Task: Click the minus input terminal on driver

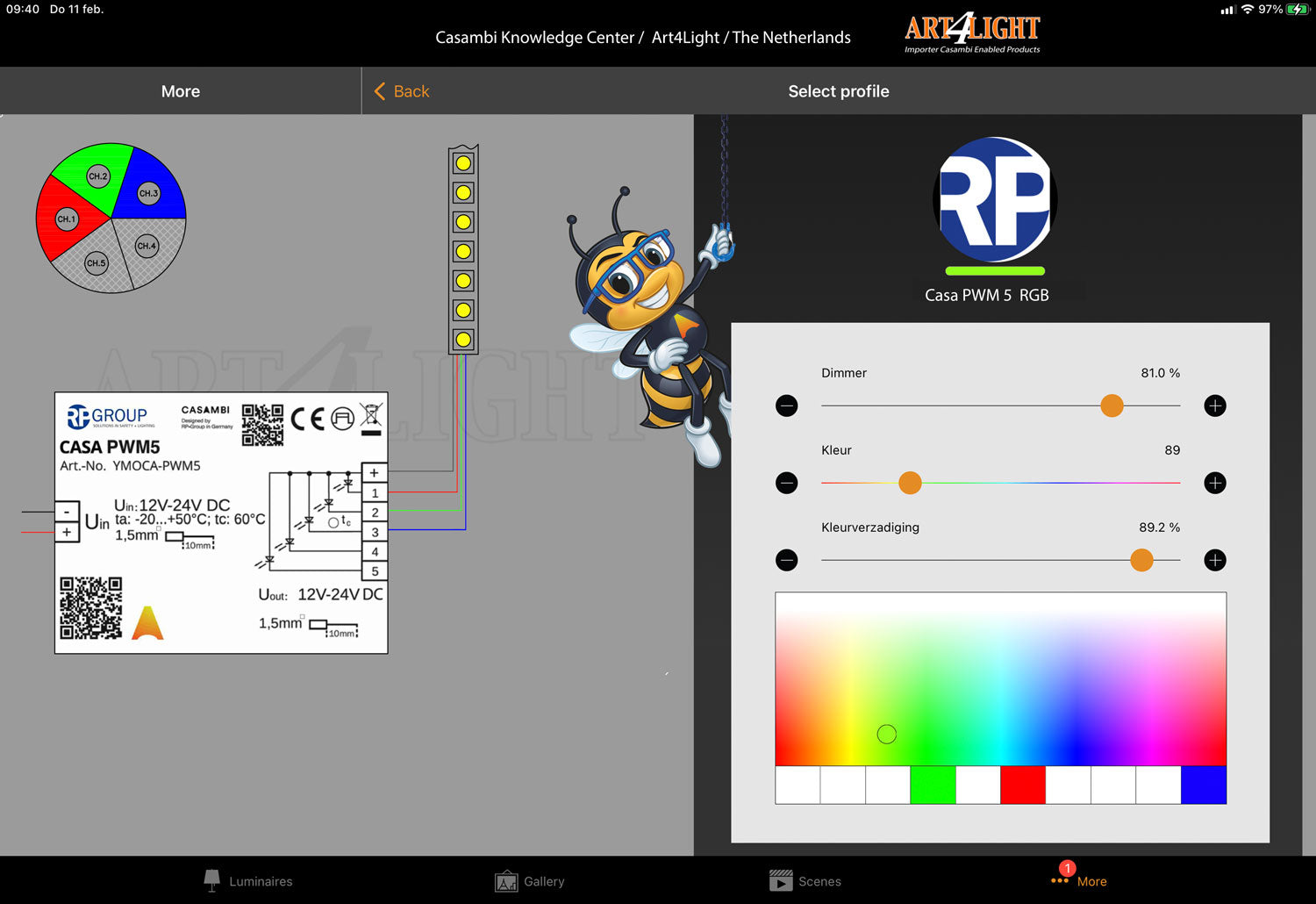Action: click(67, 511)
